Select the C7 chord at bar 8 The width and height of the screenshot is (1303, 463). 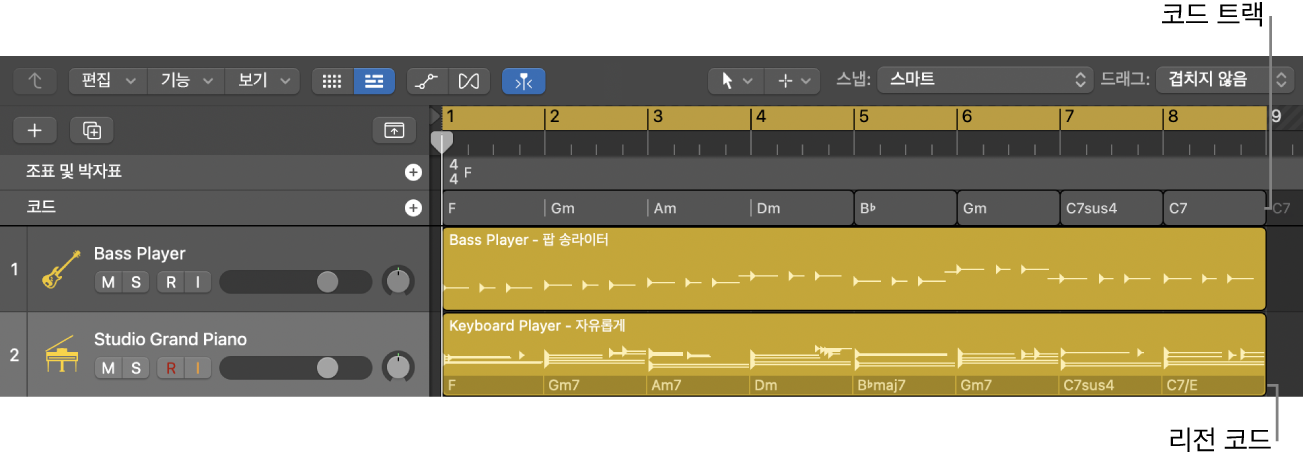click(1215, 208)
